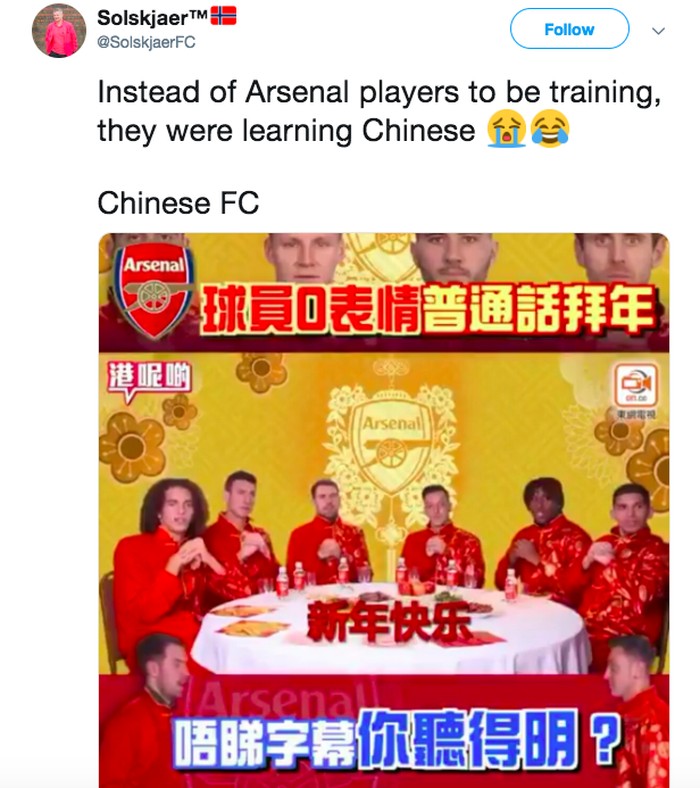Follow the @SolskjaerFC account
The height and width of the screenshot is (788, 700).
pyautogui.click(x=569, y=29)
